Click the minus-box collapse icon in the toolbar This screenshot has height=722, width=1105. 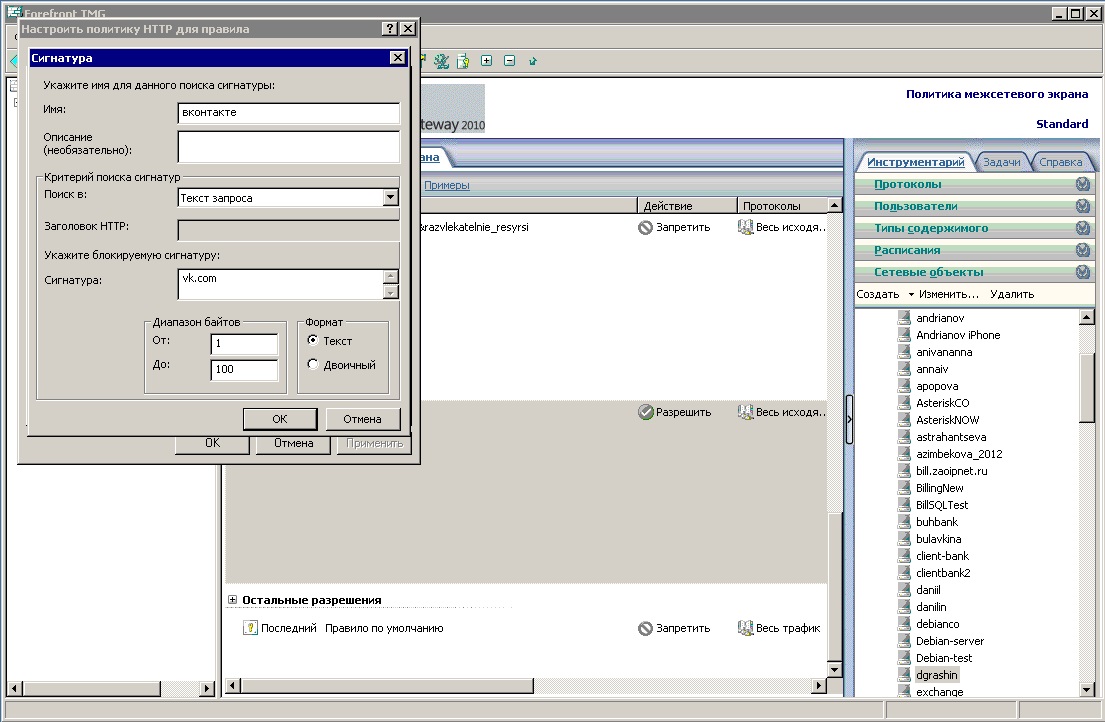[509, 61]
